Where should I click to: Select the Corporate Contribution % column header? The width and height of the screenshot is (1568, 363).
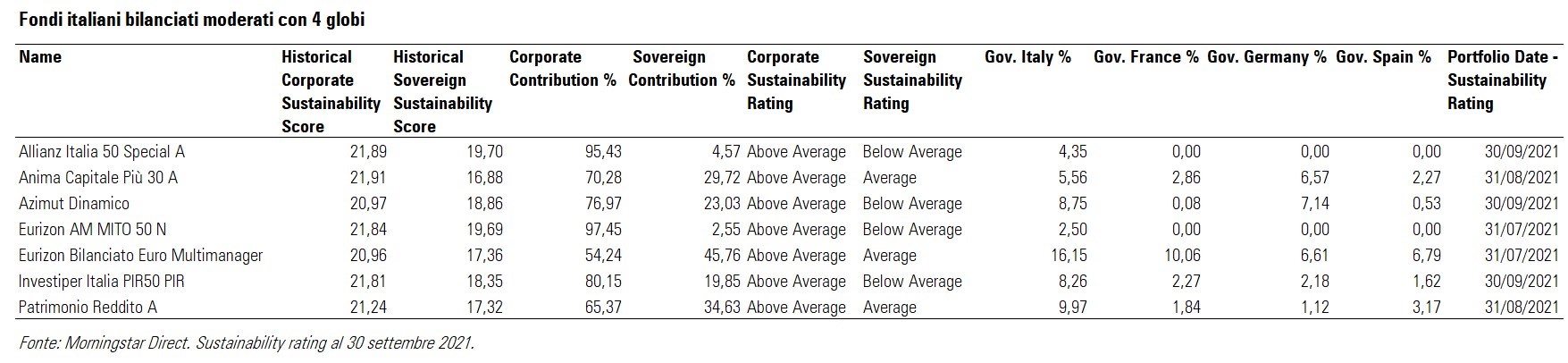click(563, 68)
